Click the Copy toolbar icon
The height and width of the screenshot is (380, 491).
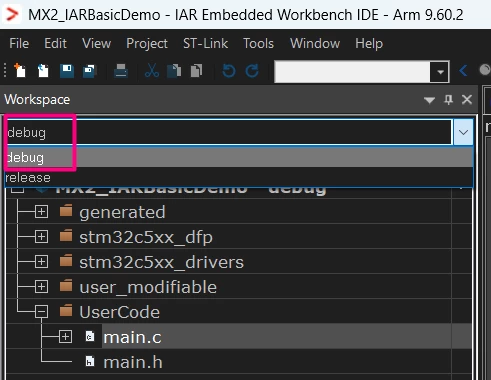[174, 71]
